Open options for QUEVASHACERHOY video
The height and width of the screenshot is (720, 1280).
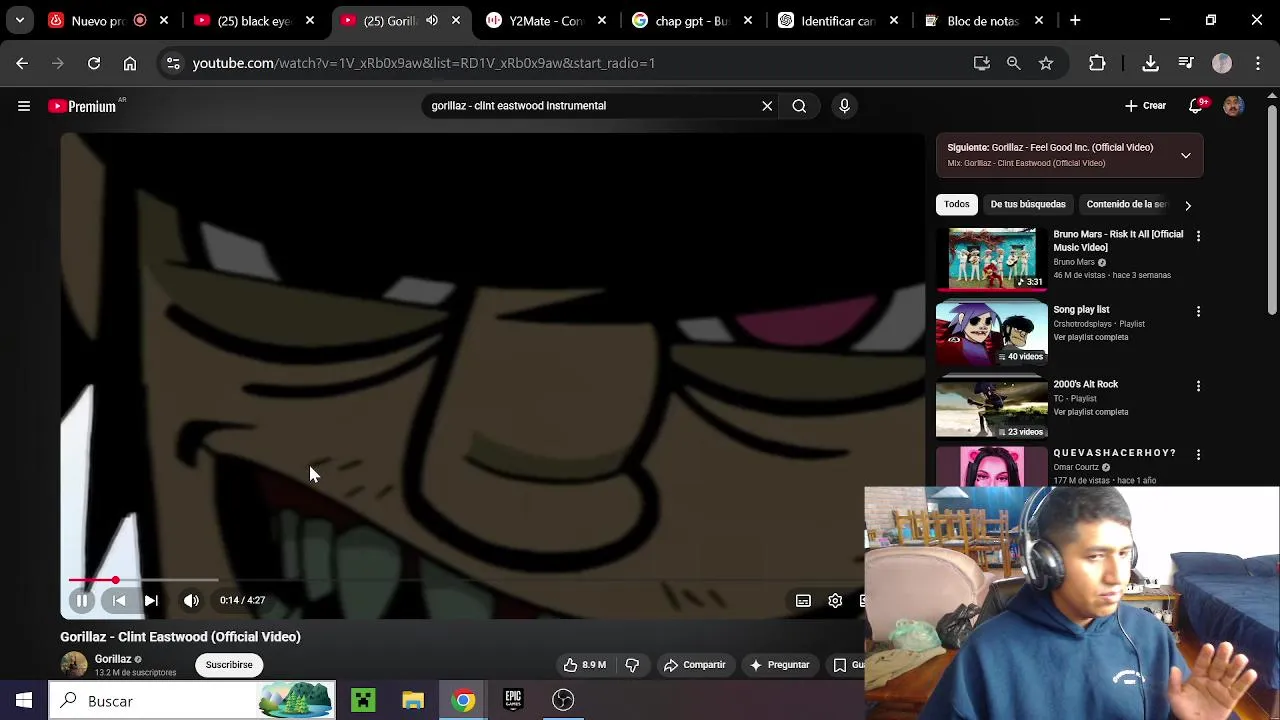tap(1198, 454)
